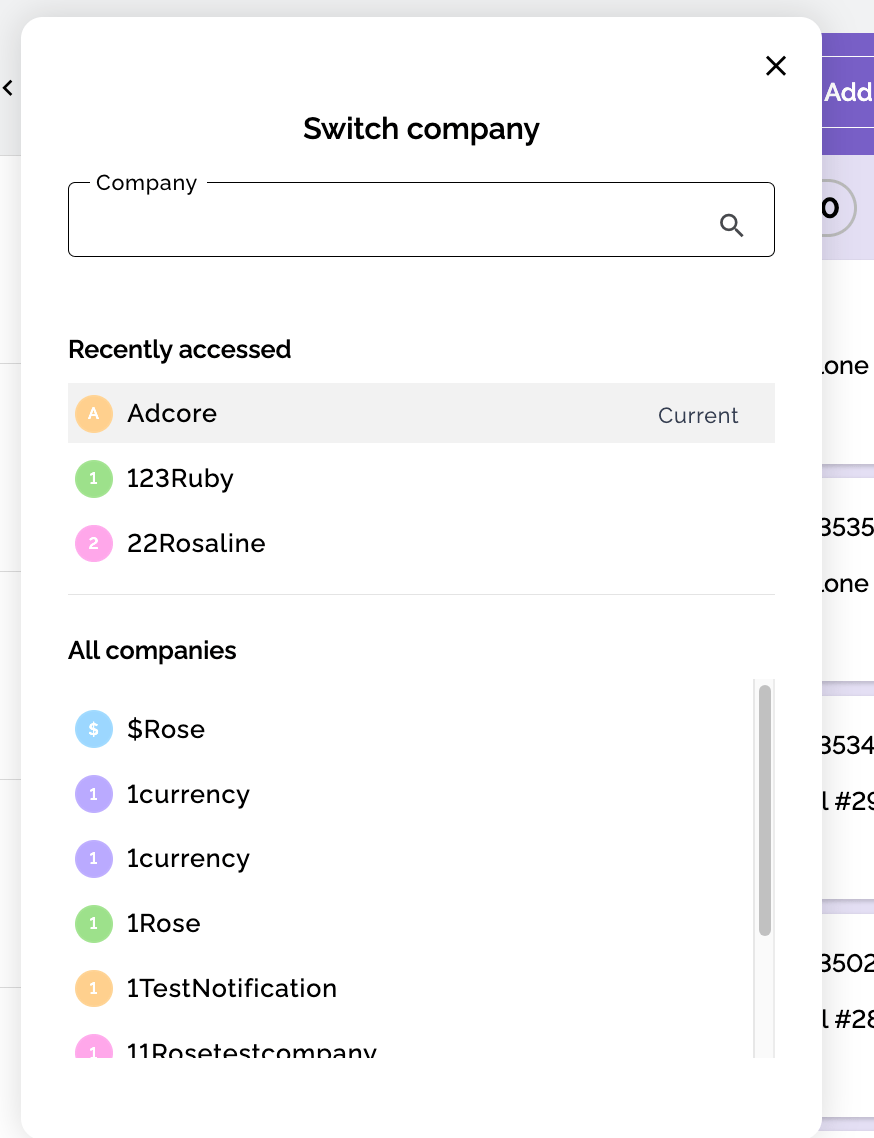Choose the 11Rosetestcompany entry
The image size is (874, 1138).
pyautogui.click(x=252, y=1050)
